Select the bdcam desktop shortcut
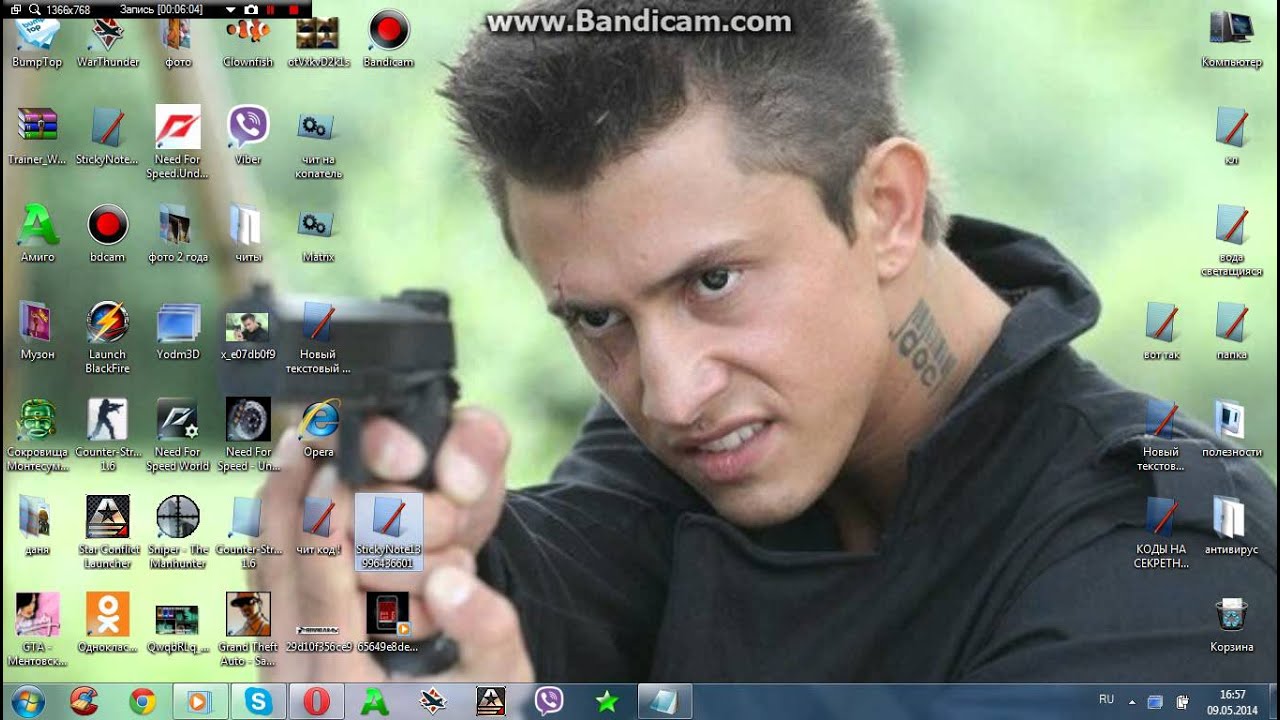This screenshot has width=1280, height=720. (108, 233)
